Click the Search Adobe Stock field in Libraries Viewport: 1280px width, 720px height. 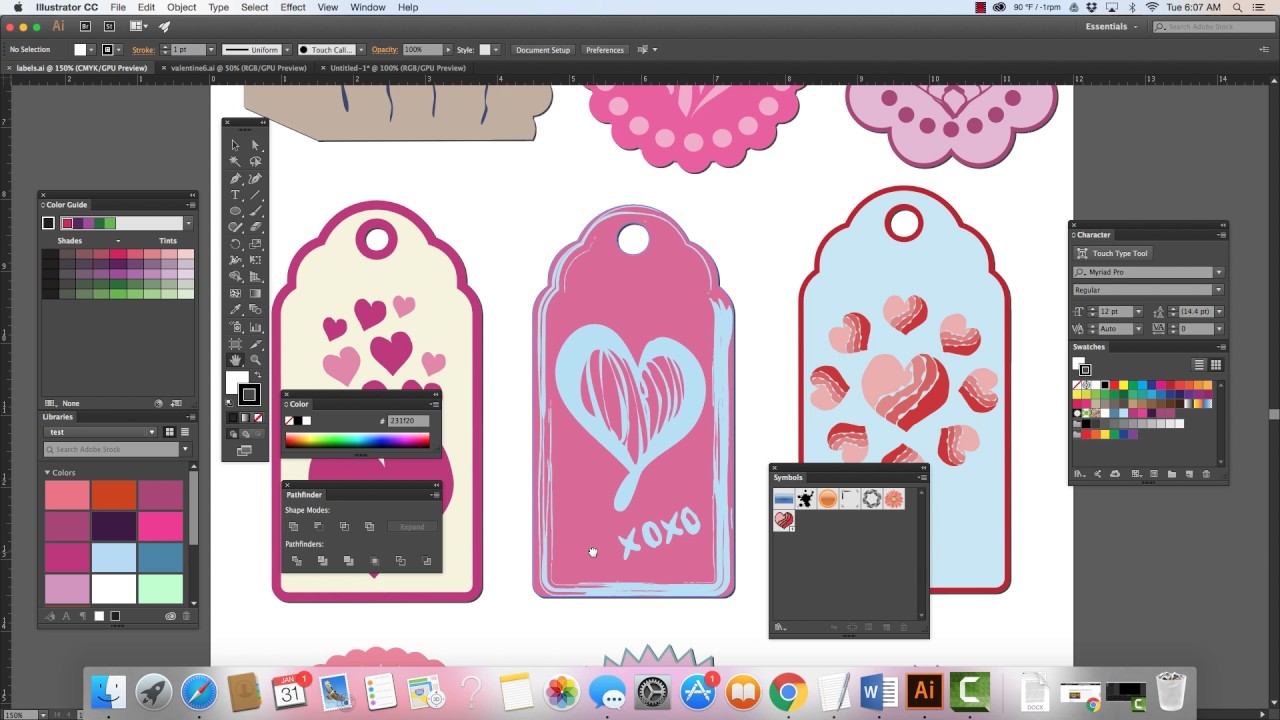tap(112, 450)
